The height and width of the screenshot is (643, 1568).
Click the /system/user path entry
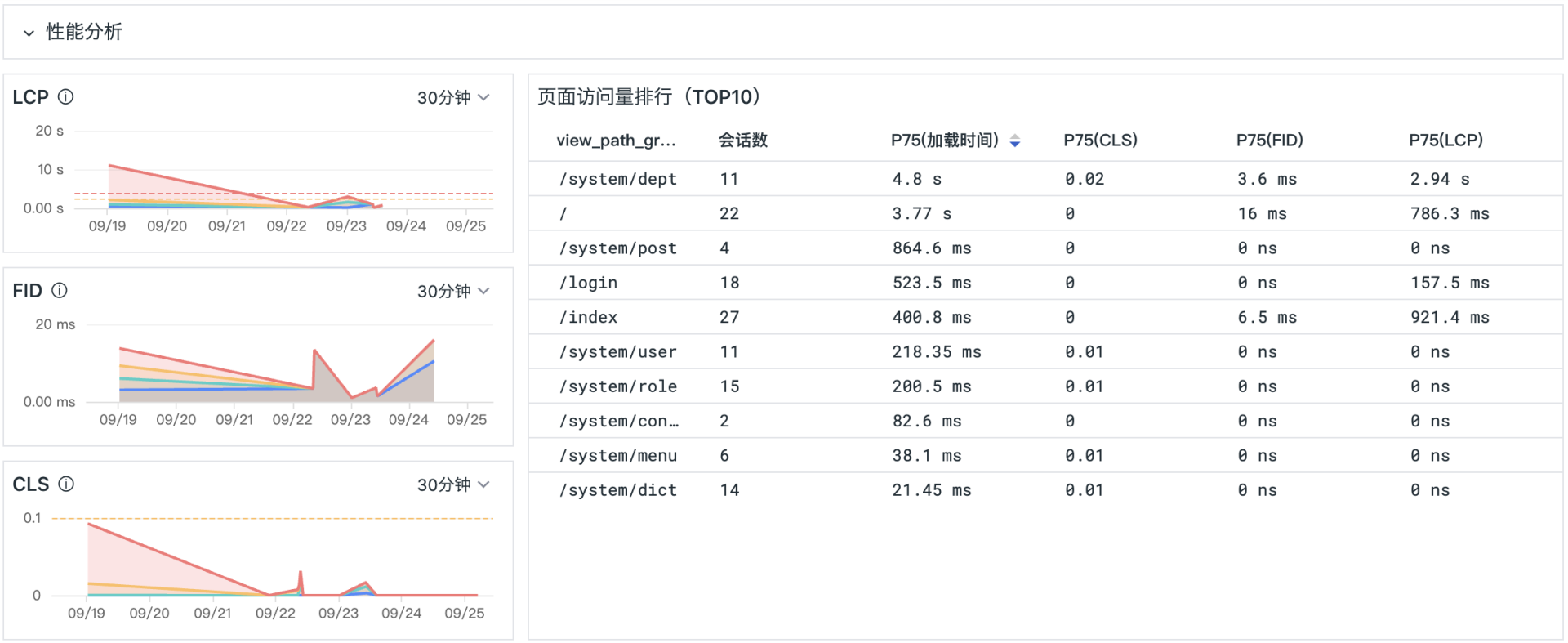(617, 352)
